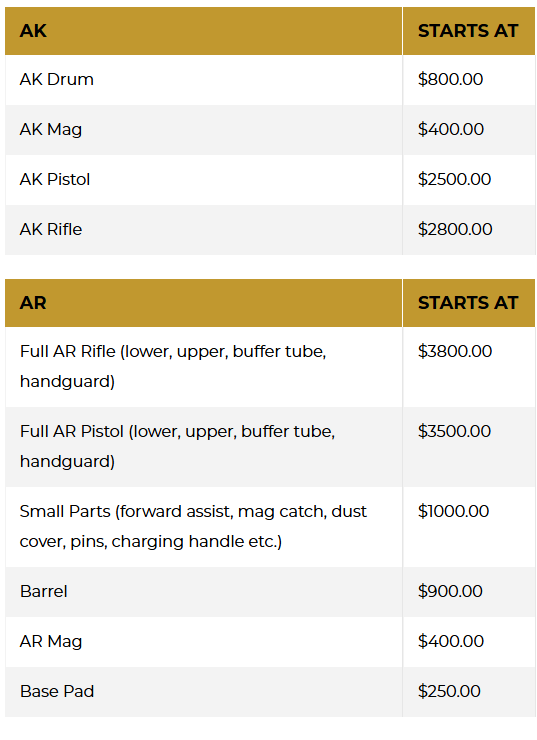Select the AK Pistol row label

coord(55,179)
